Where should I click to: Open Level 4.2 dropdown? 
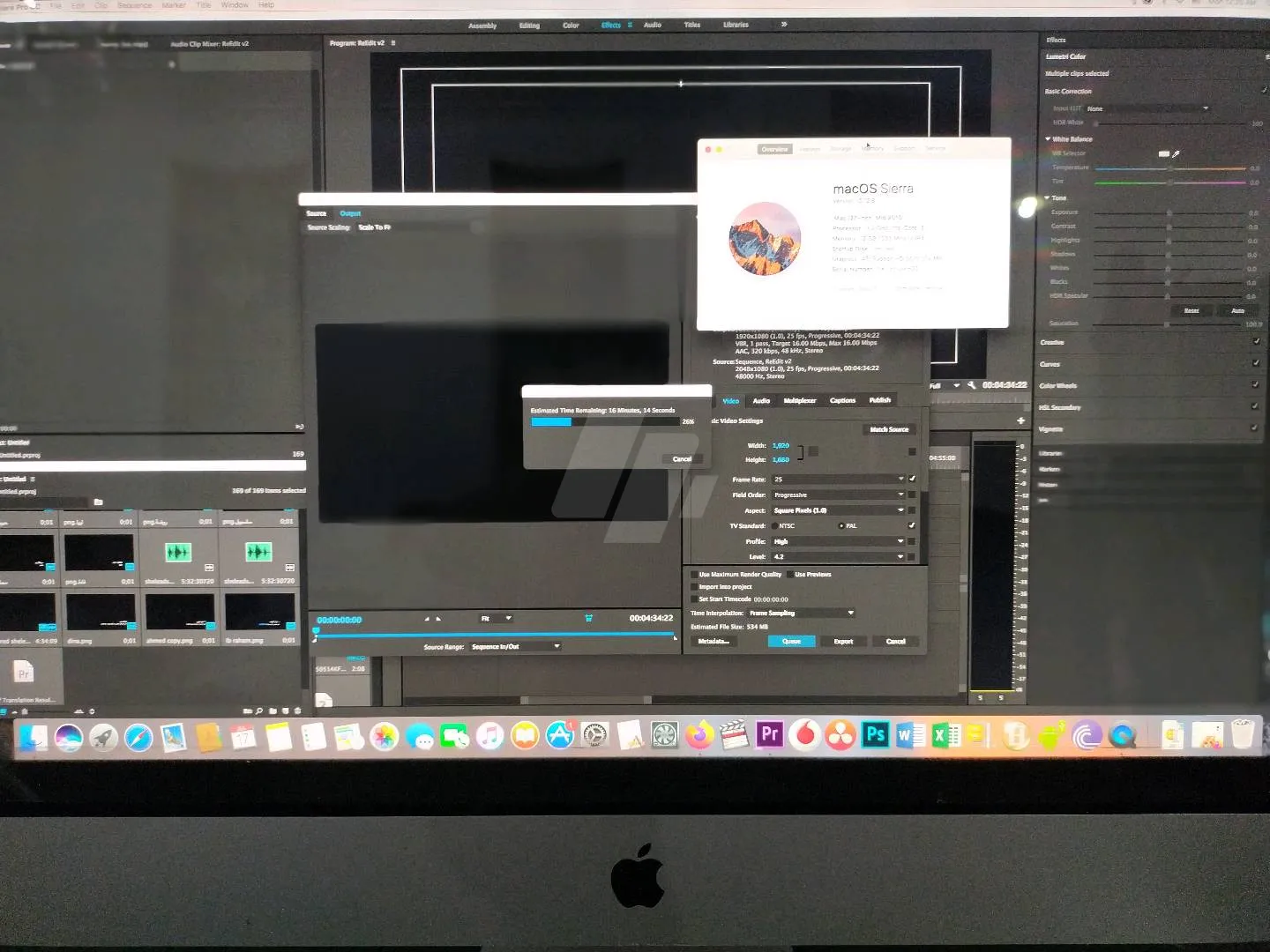839,556
